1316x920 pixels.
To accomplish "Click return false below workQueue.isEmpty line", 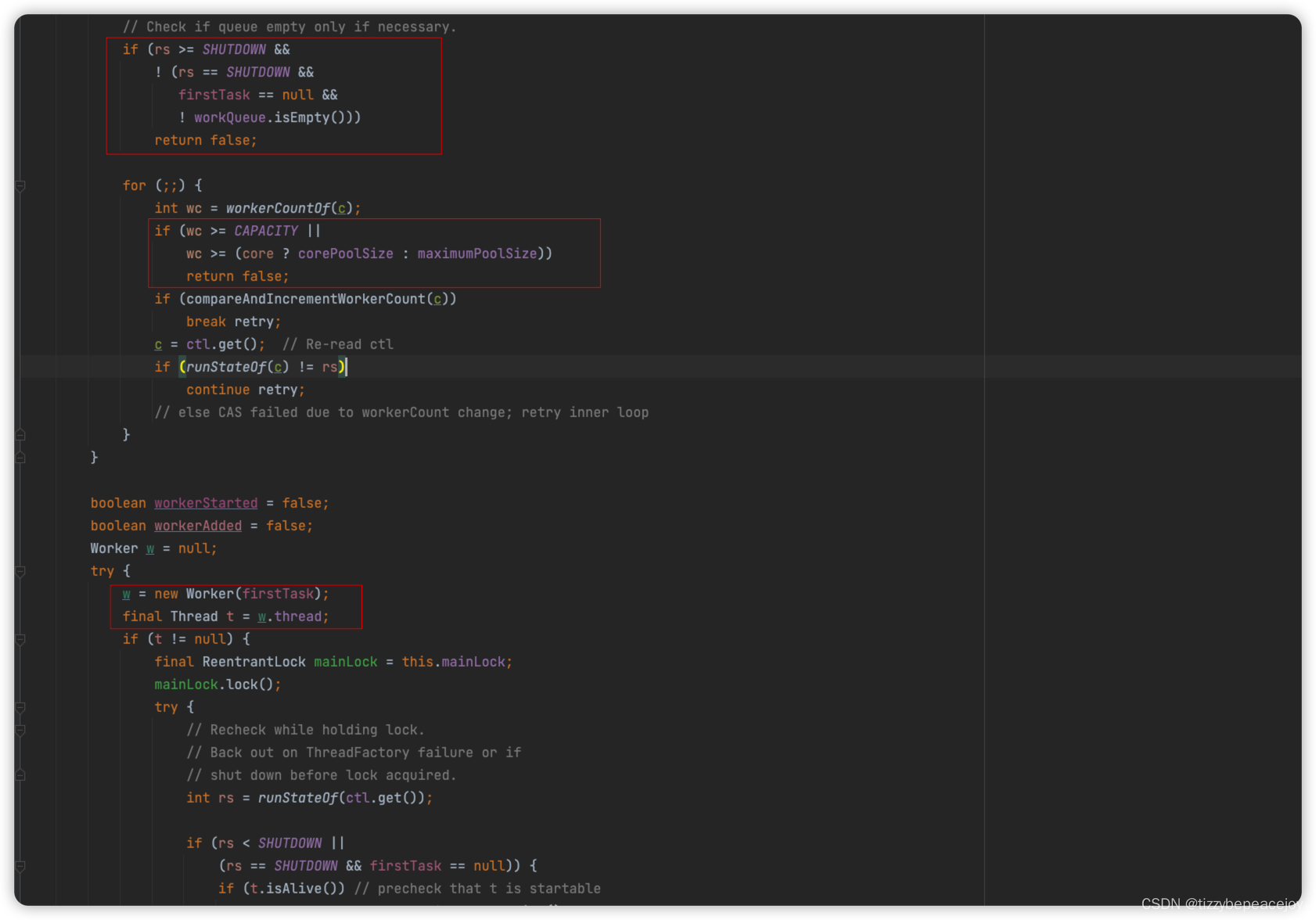I will point(205,140).
